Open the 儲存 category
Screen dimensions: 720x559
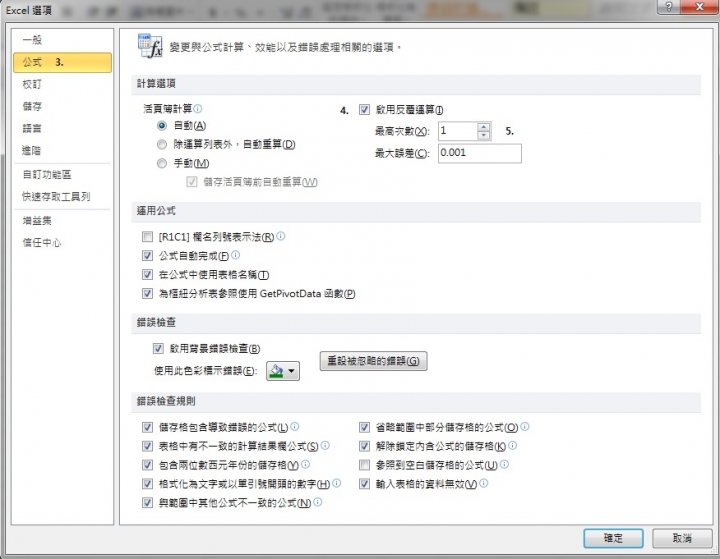point(62,106)
